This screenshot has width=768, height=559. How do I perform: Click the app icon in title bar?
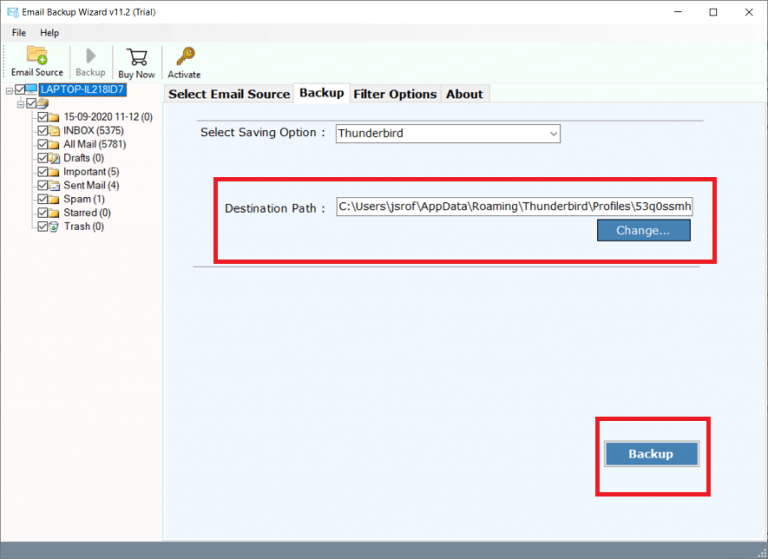[12, 12]
